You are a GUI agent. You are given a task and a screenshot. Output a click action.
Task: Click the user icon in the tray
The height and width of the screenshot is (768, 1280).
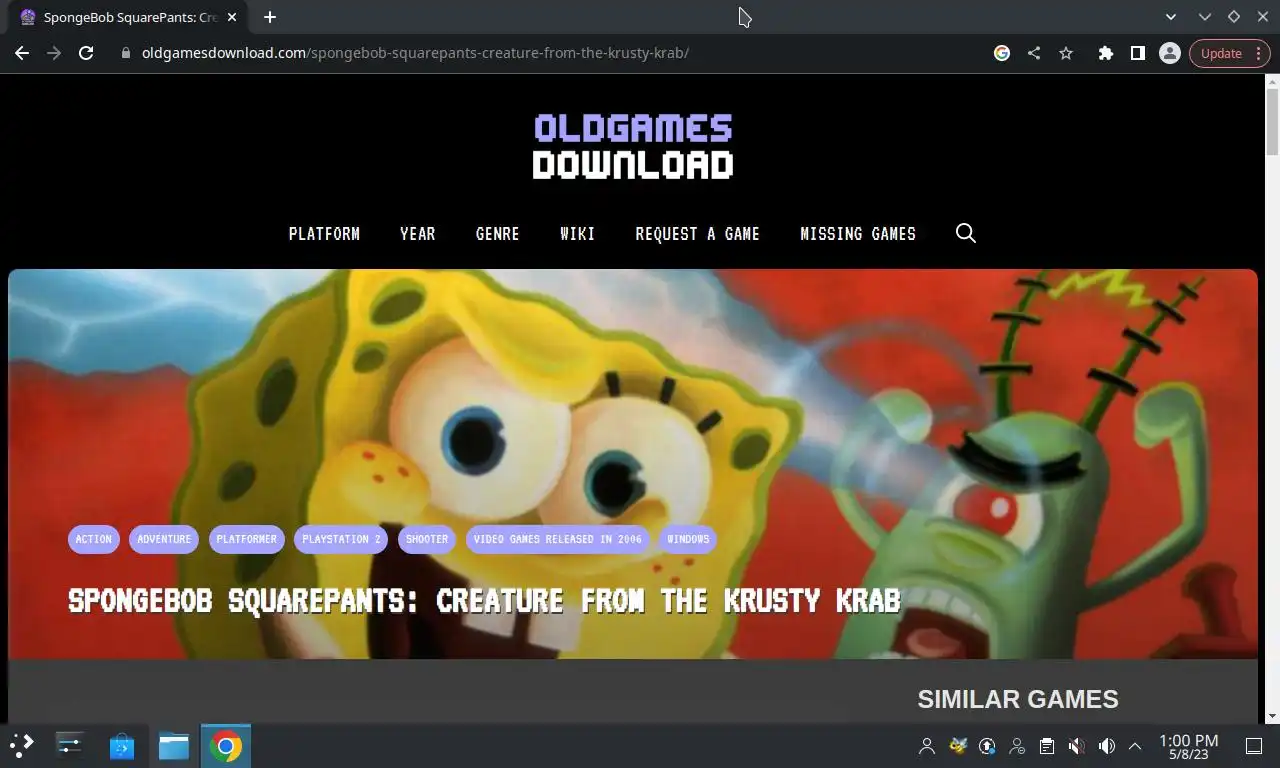click(x=927, y=746)
